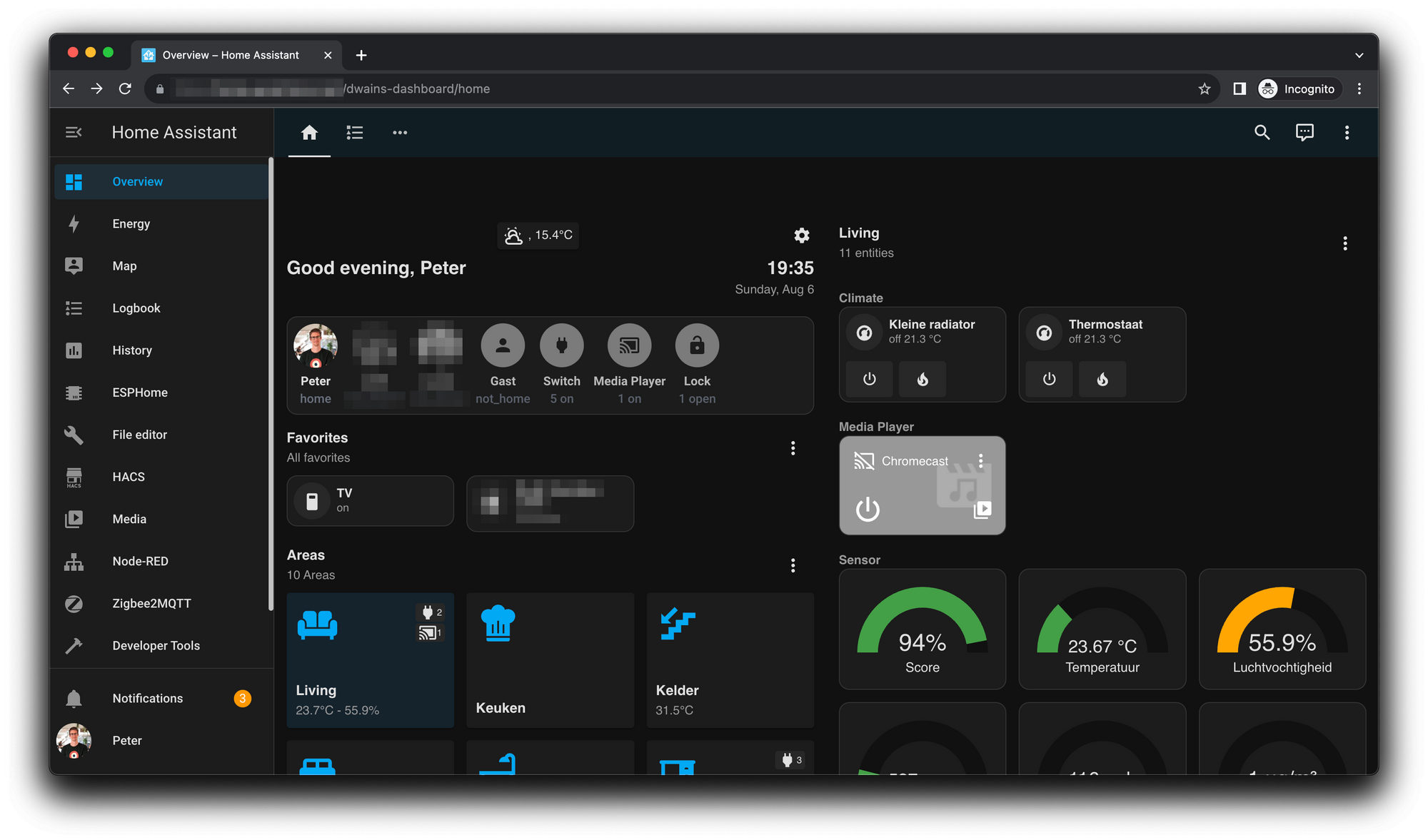Click the Notifications bell button

coord(74,697)
